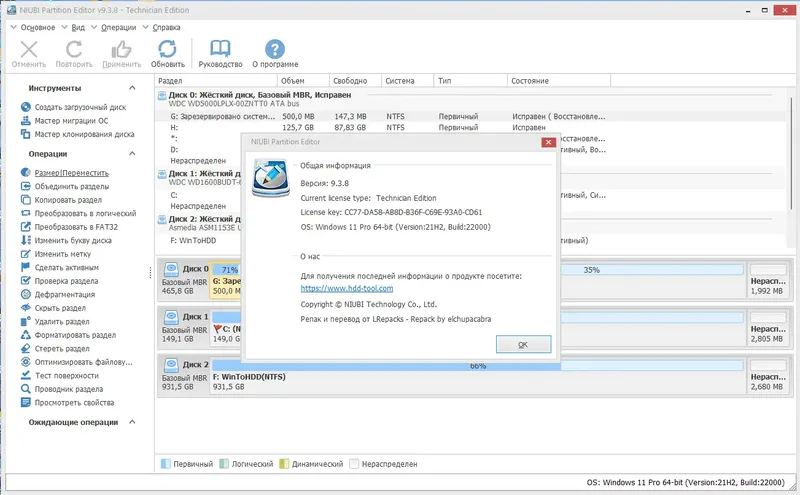Image resolution: width=800 pixels, height=495 pixels.
Task: Choose Дефрагментация operation
Action: click(58, 294)
